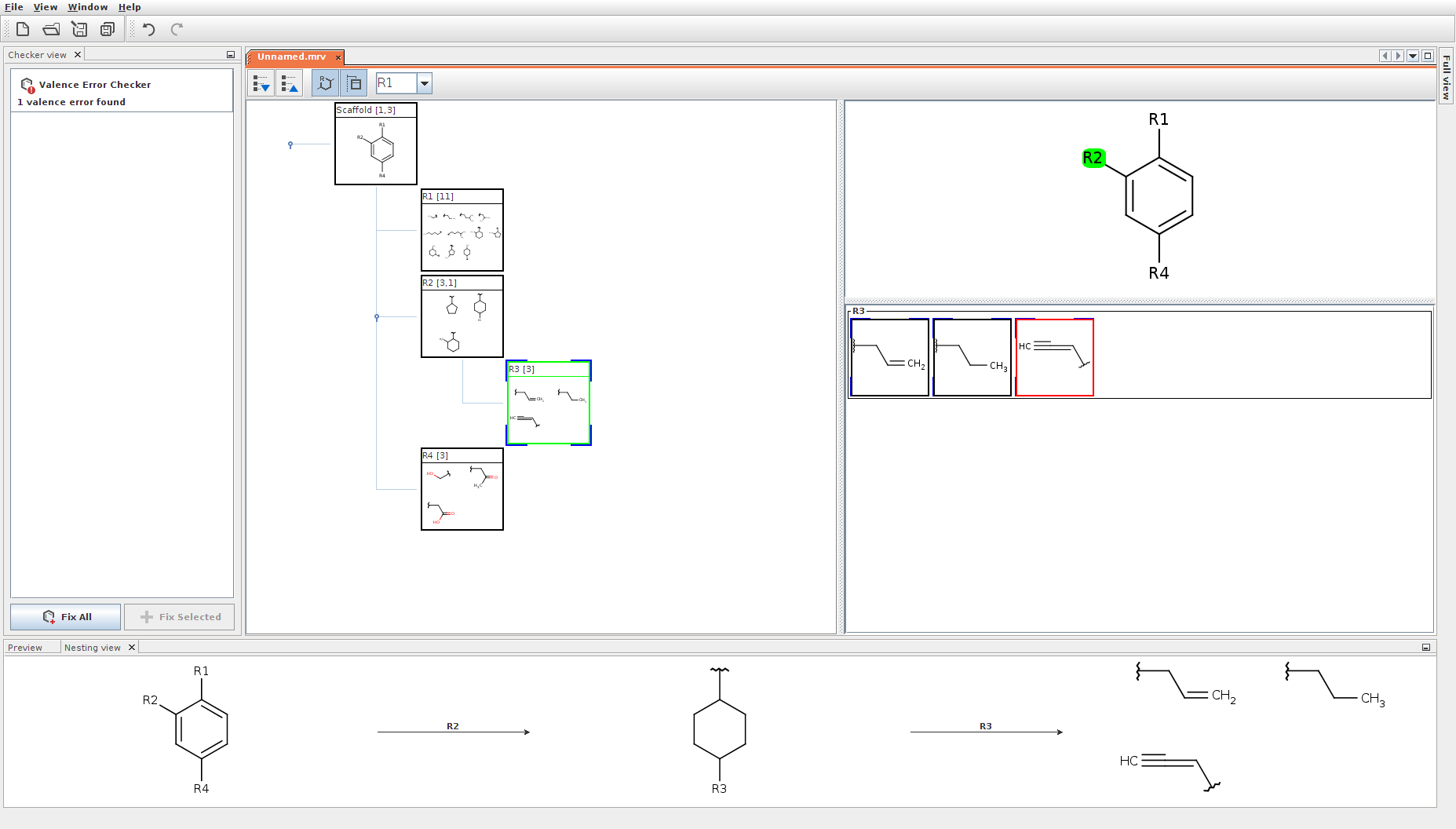Screen dimensions: 1456x829
Task: Click the Open file folder icon
Action: (51, 30)
